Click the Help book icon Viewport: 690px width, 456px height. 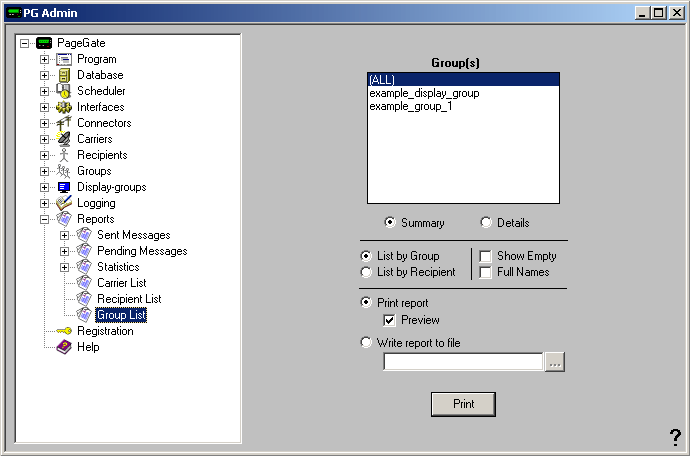coord(64,347)
